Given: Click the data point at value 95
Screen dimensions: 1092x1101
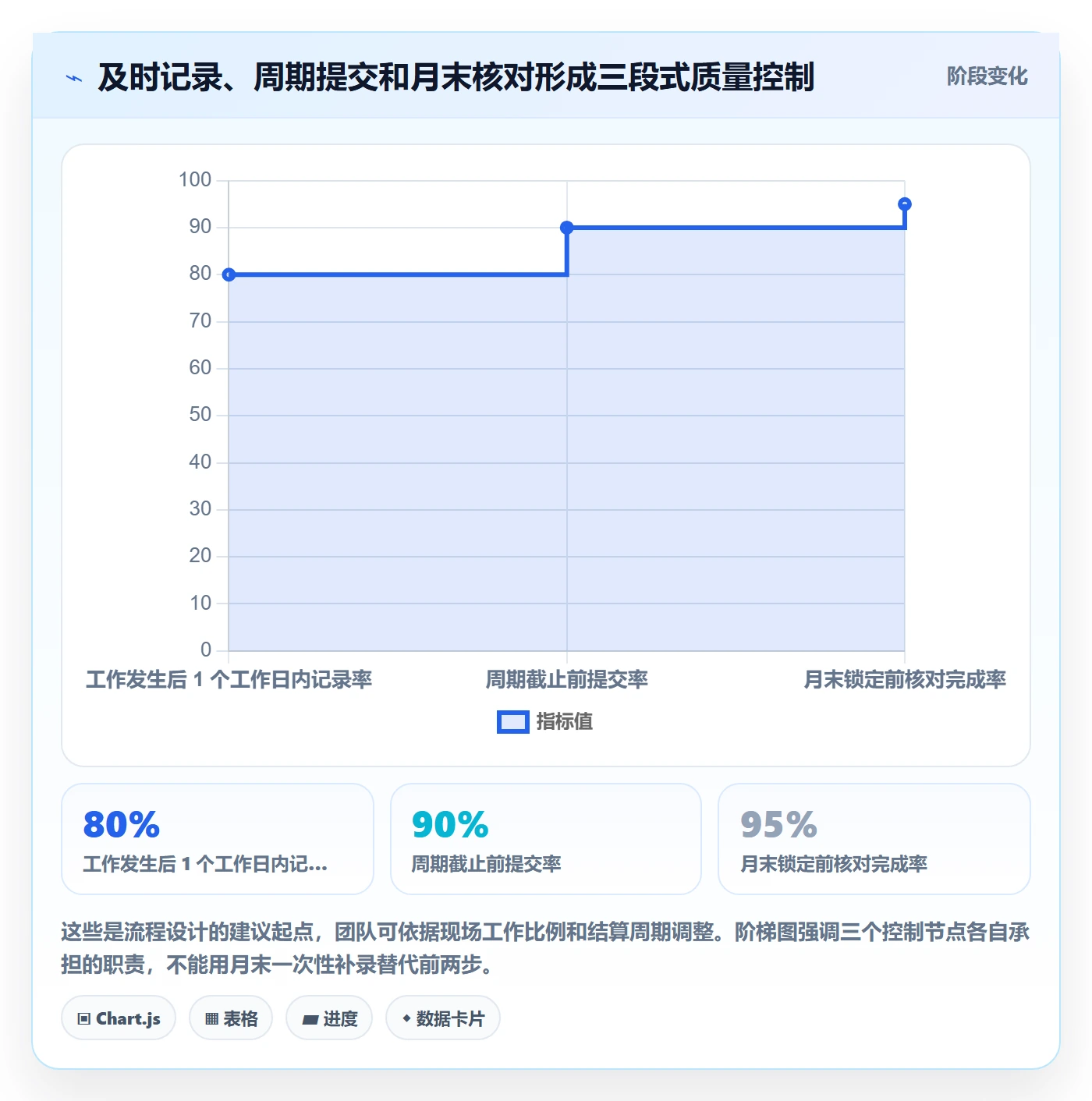Looking at the screenshot, I should pos(905,204).
